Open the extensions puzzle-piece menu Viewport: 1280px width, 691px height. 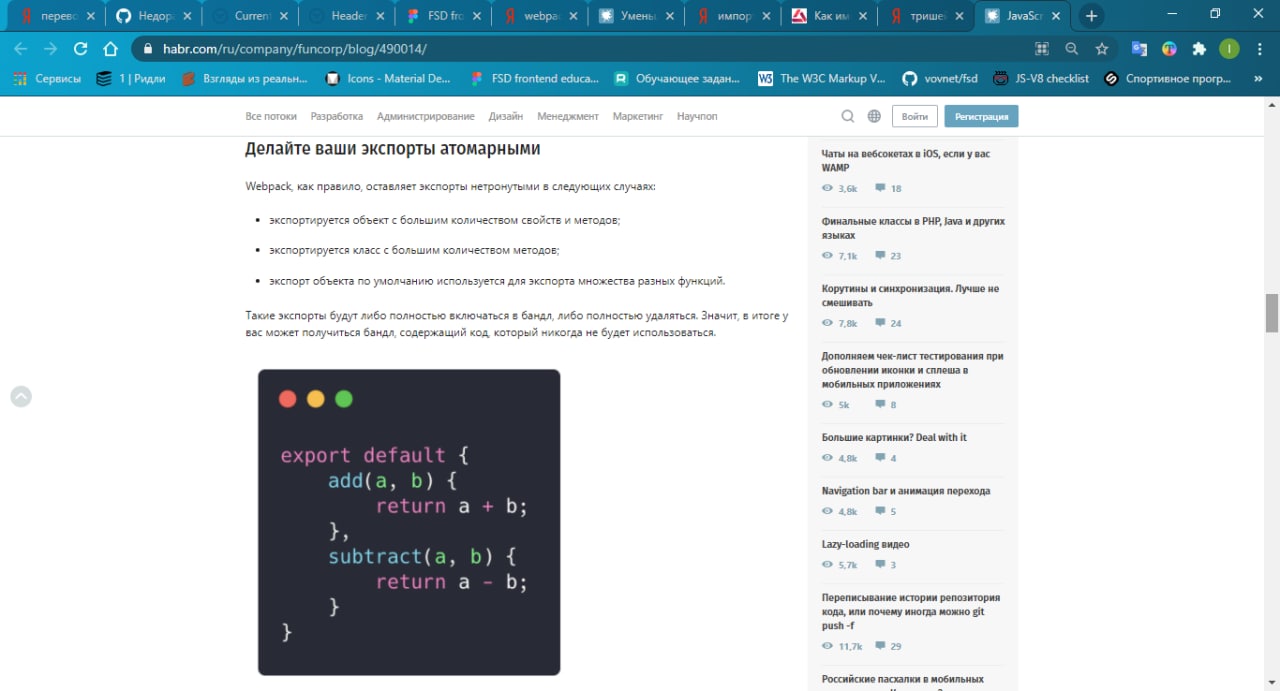point(1199,48)
